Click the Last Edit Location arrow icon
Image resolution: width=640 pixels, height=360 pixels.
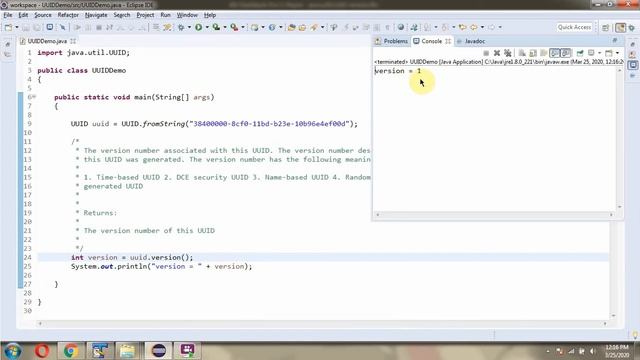[x=462, y=27]
